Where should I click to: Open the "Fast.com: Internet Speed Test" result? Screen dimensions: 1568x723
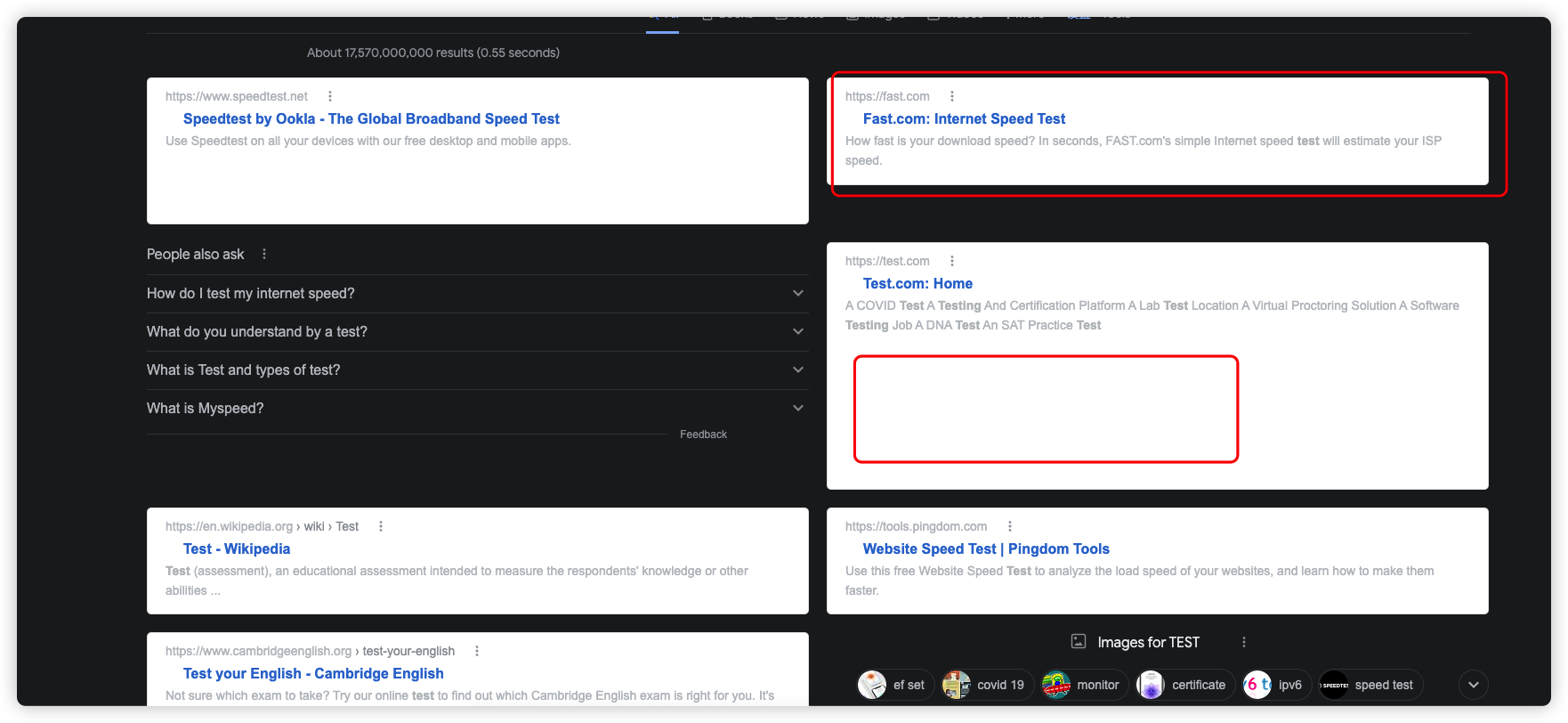click(964, 118)
